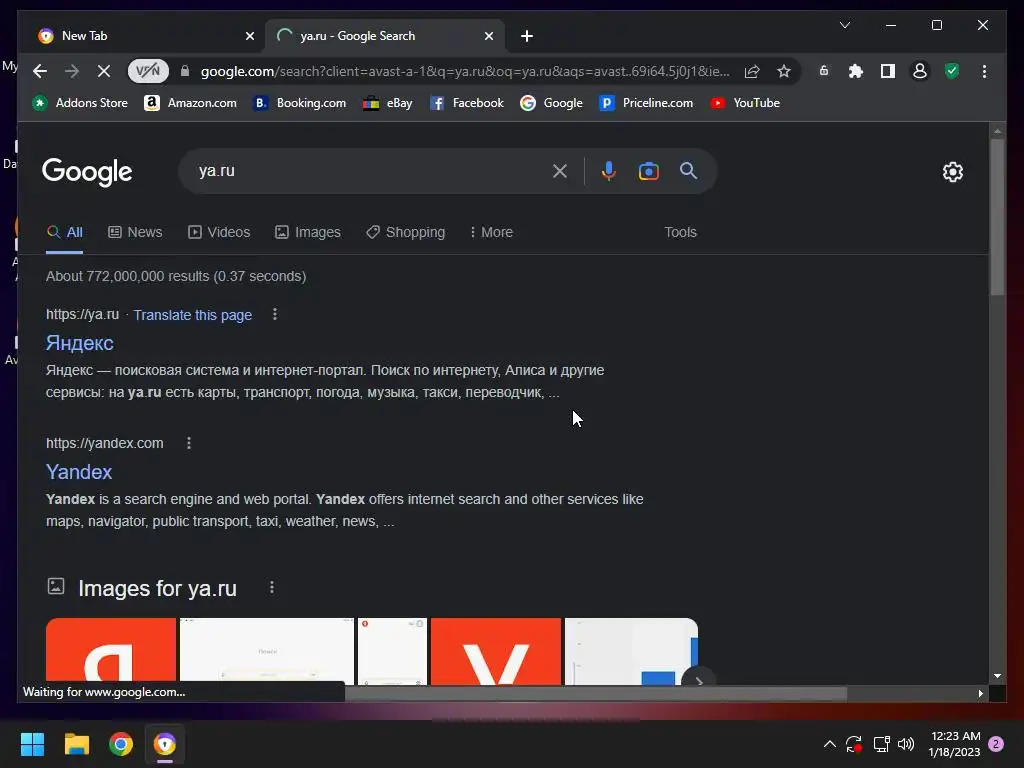
Task: Open the Amazon.com bookmark
Action: click(190, 103)
